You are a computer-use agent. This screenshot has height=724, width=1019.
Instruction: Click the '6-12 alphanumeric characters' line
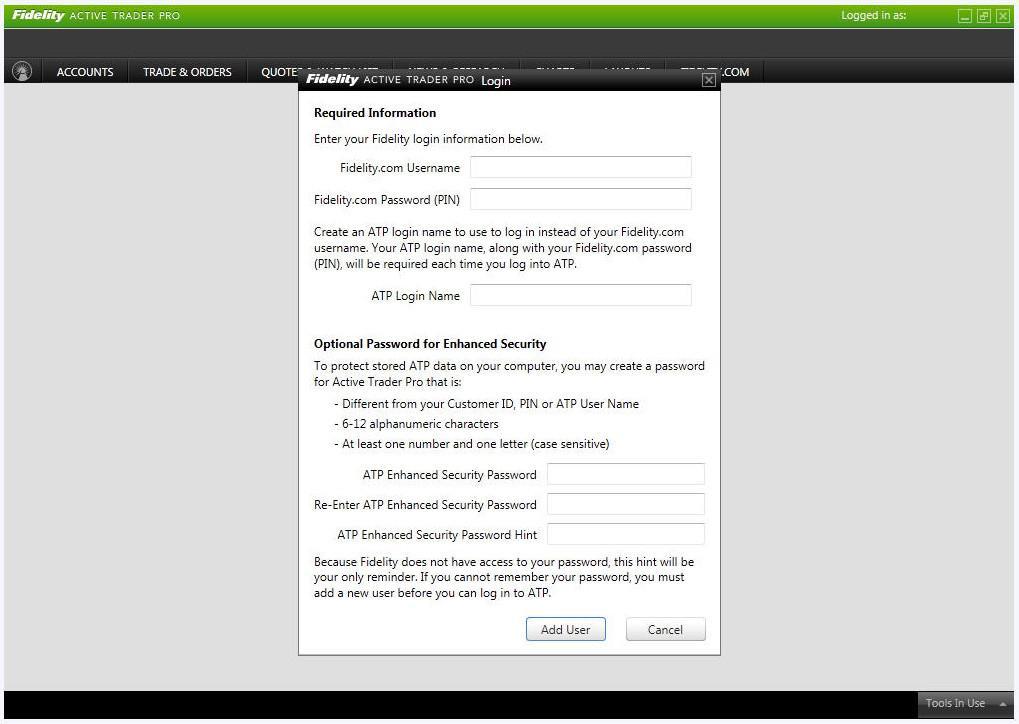pyautogui.click(x=417, y=424)
